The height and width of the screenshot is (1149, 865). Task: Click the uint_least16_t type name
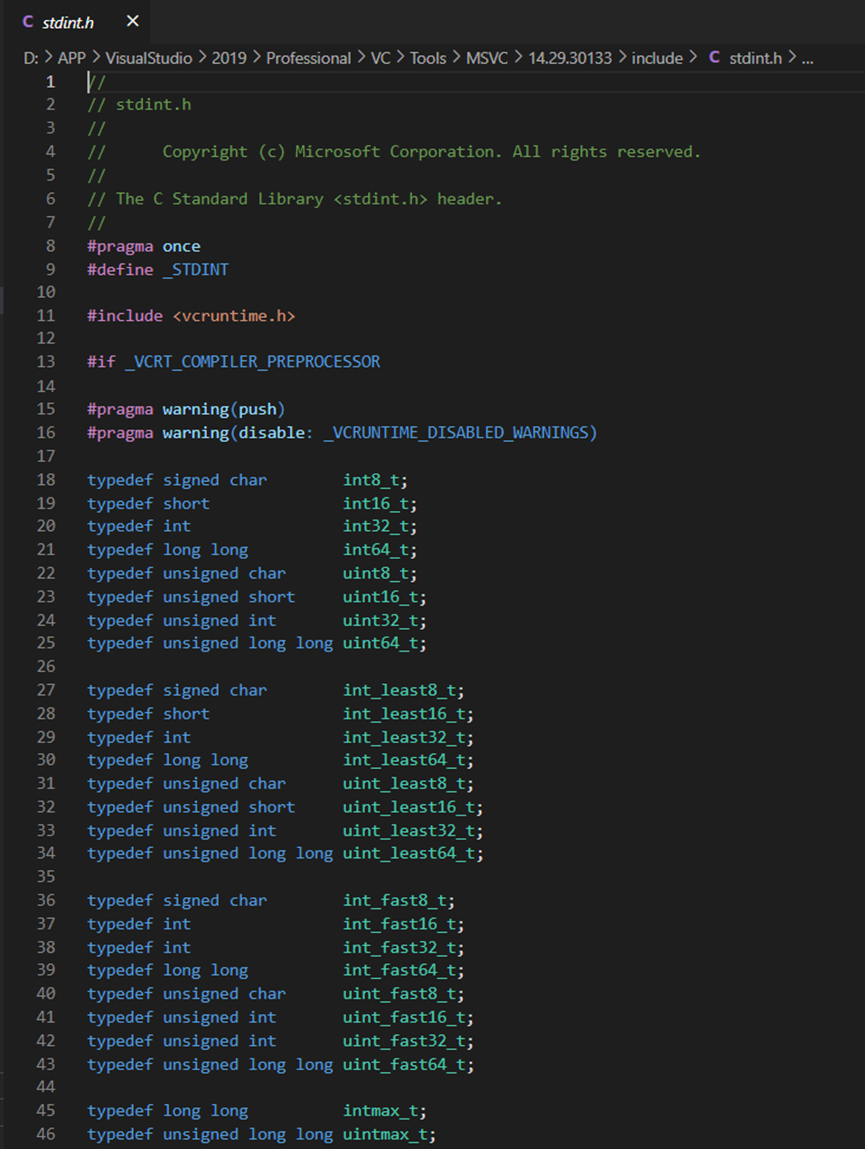(x=409, y=807)
